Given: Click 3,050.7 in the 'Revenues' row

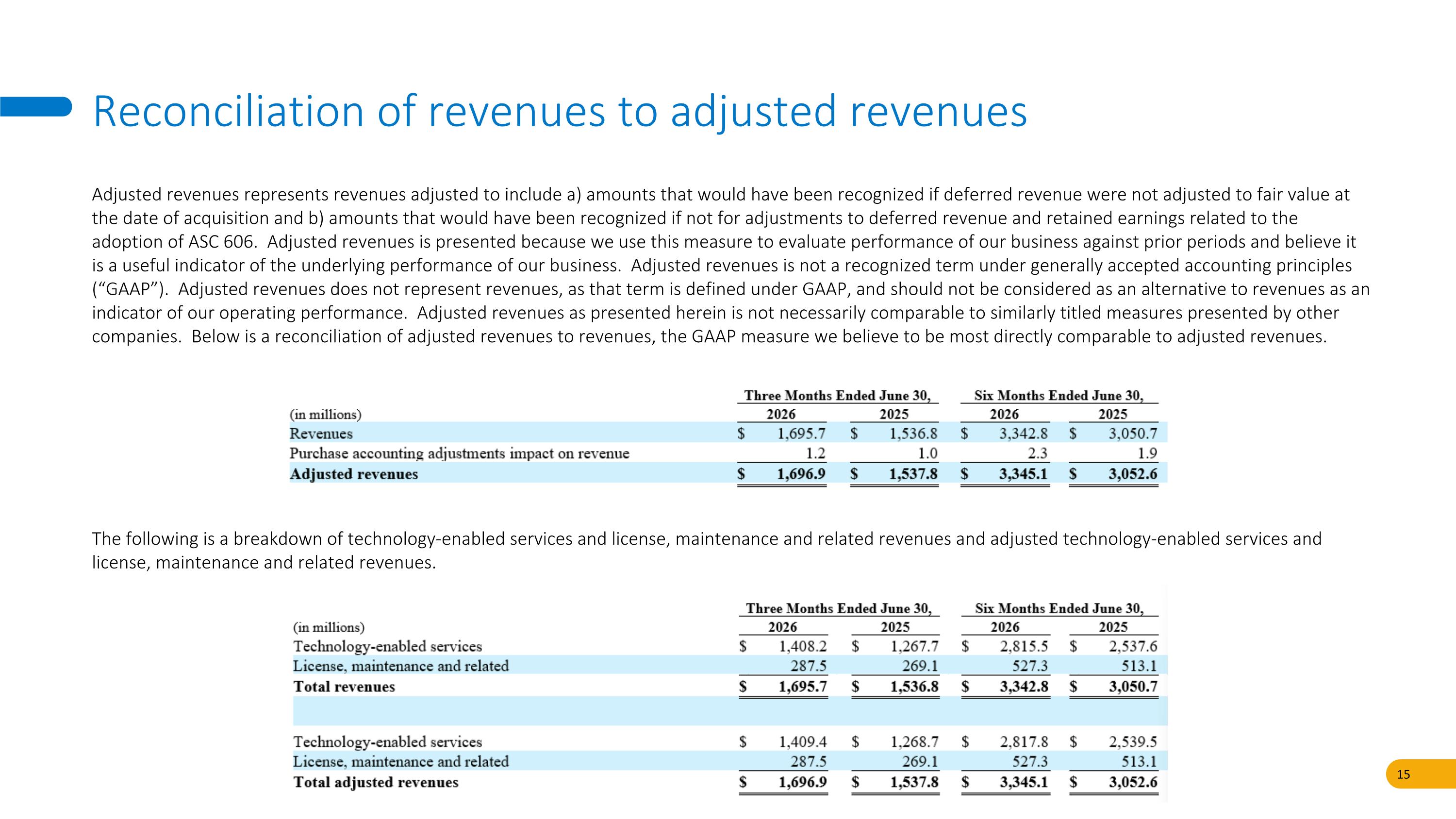Looking at the screenshot, I should click(x=1133, y=434).
